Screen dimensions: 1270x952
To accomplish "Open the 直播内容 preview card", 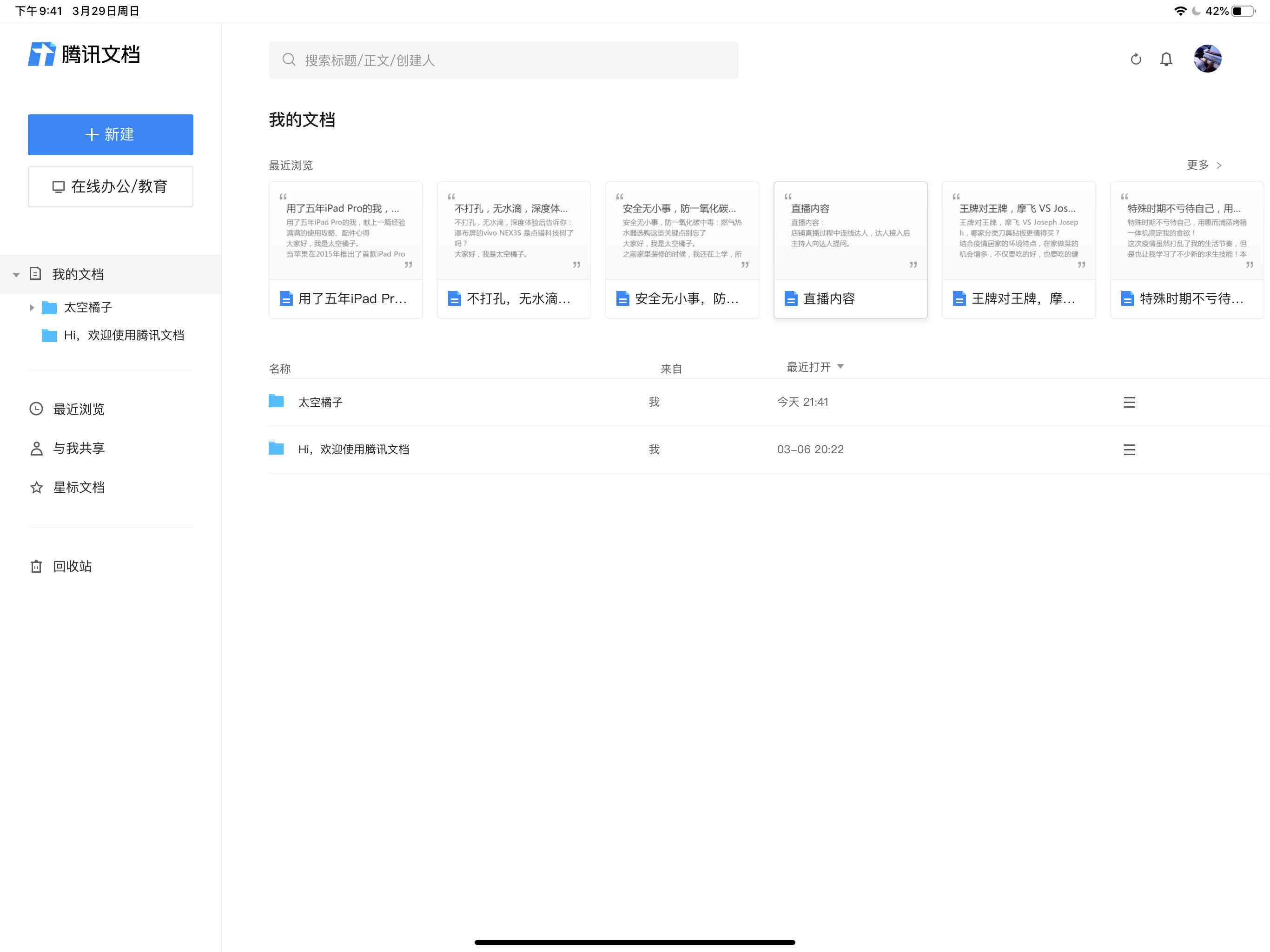I will pyautogui.click(x=850, y=250).
